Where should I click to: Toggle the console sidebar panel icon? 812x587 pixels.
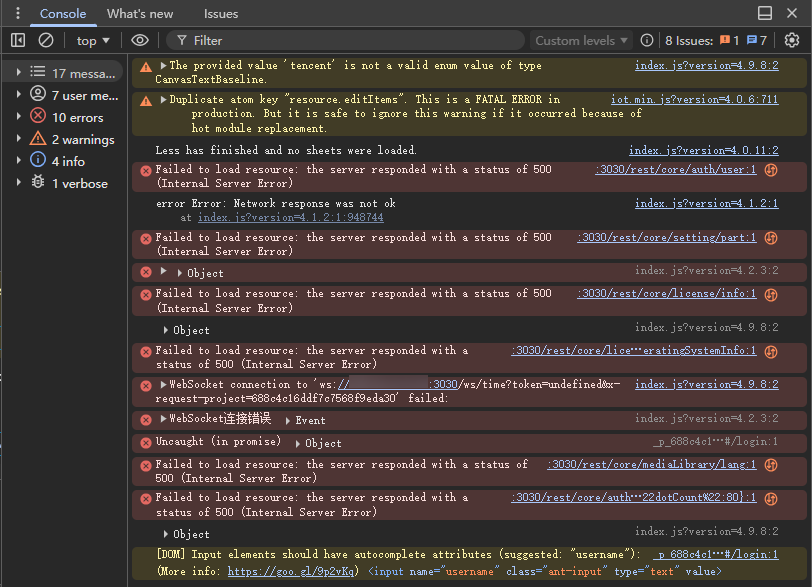click(18, 40)
